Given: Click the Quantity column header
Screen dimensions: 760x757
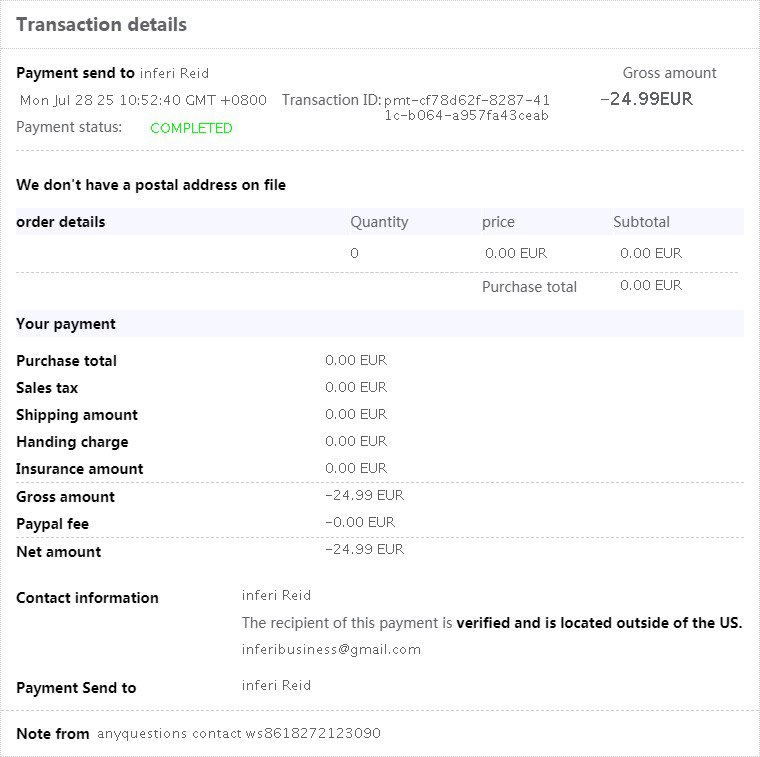Looking at the screenshot, I should 379,222.
